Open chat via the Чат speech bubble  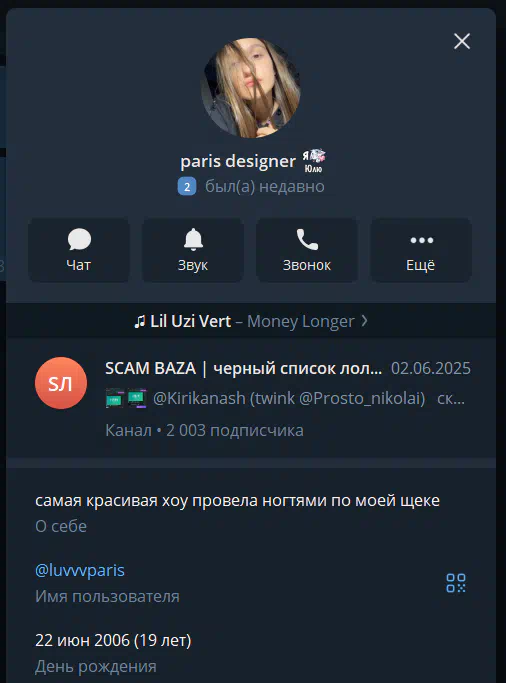click(79, 250)
